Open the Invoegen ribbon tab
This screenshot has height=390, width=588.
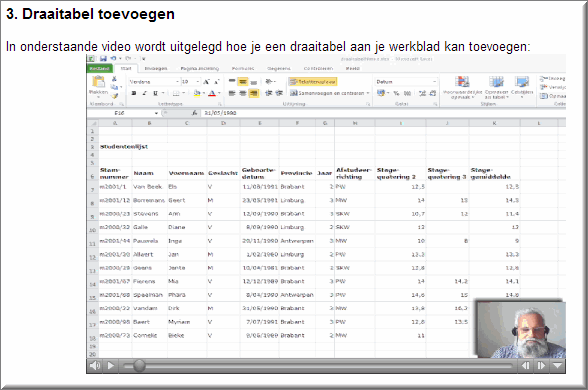[x=156, y=69]
